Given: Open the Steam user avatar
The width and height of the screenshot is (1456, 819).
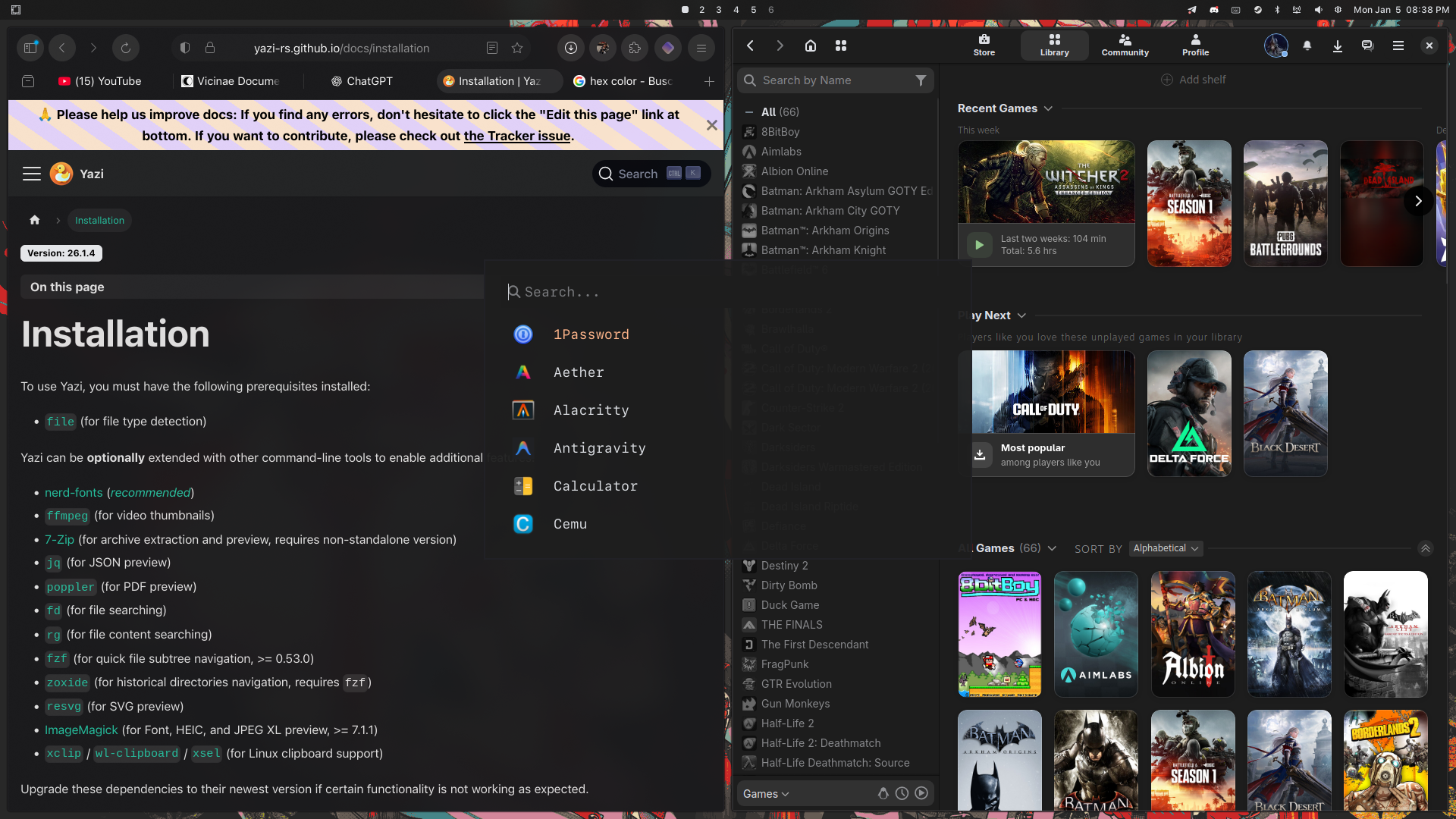Looking at the screenshot, I should point(1276,45).
